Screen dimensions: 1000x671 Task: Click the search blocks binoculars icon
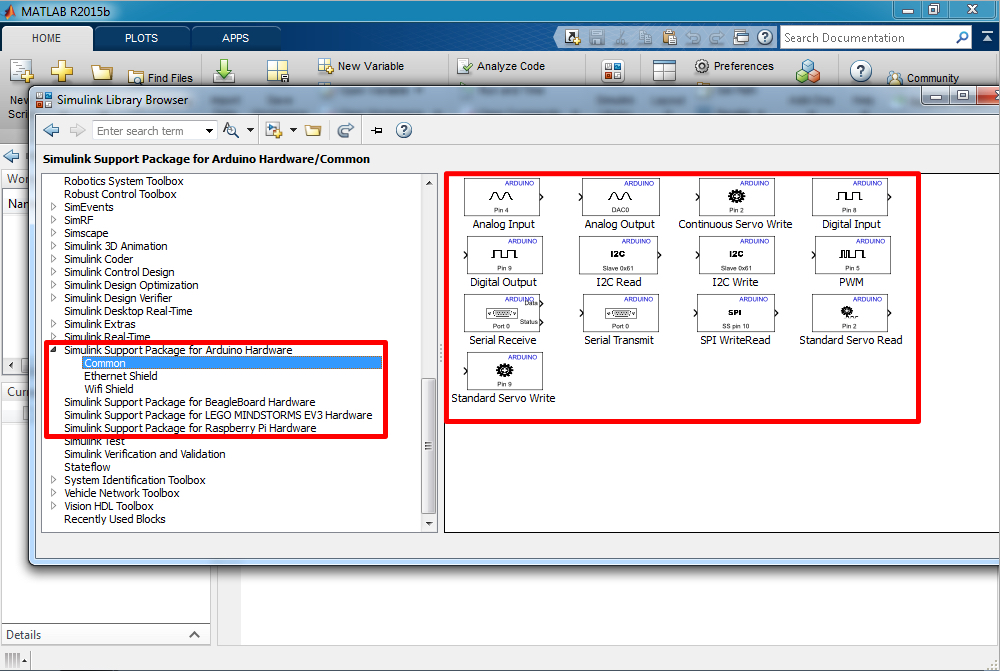[x=231, y=130]
